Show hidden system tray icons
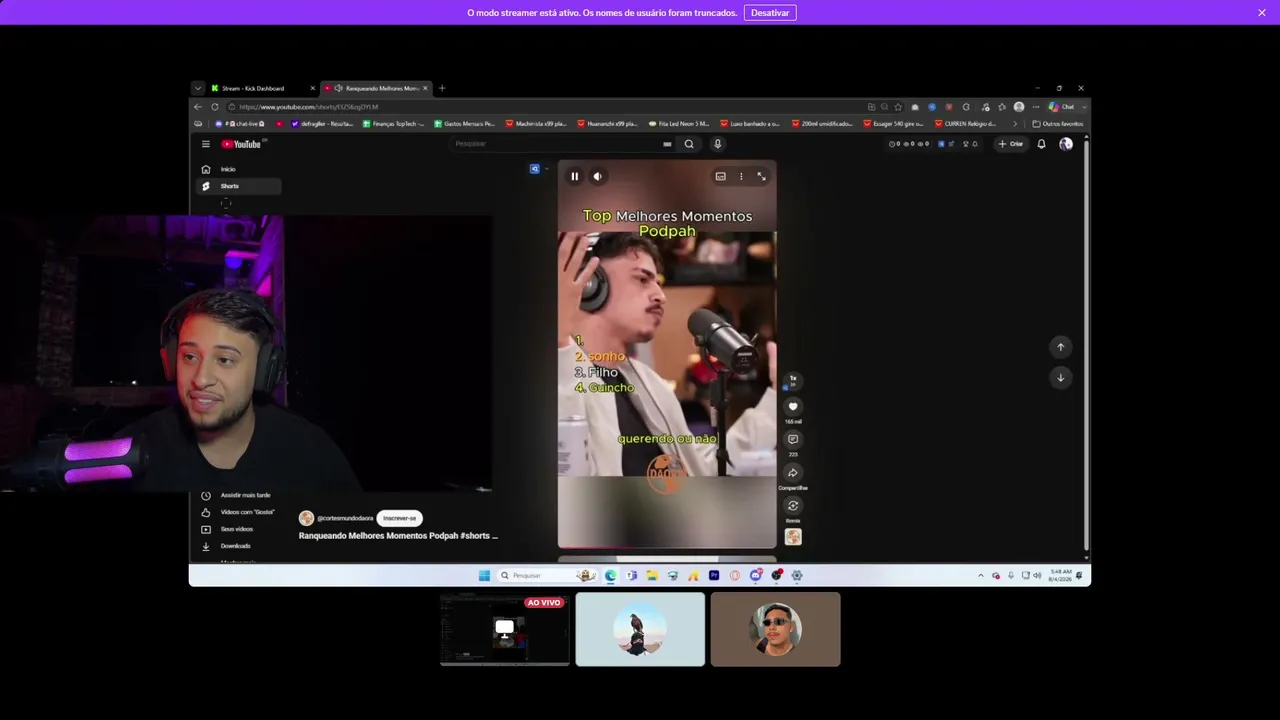This screenshot has height=720, width=1280. coord(980,575)
